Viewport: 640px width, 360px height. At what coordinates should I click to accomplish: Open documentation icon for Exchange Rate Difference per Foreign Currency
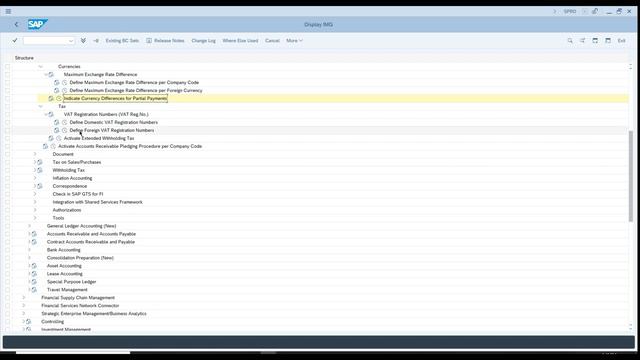57,90
